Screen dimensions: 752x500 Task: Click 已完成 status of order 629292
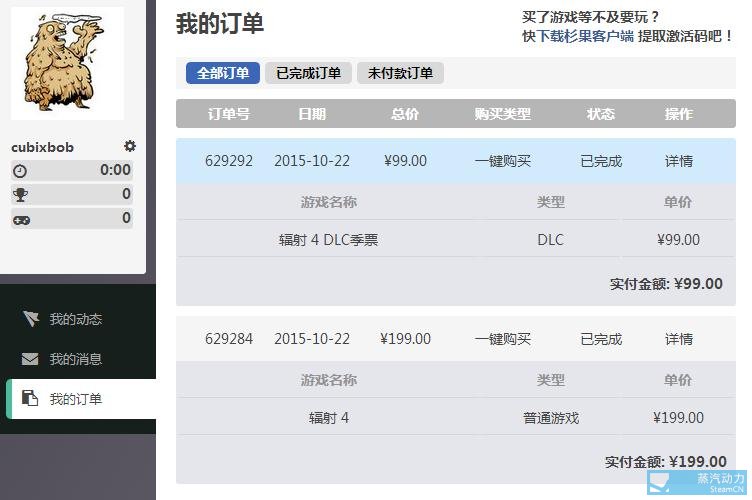click(x=601, y=161)
